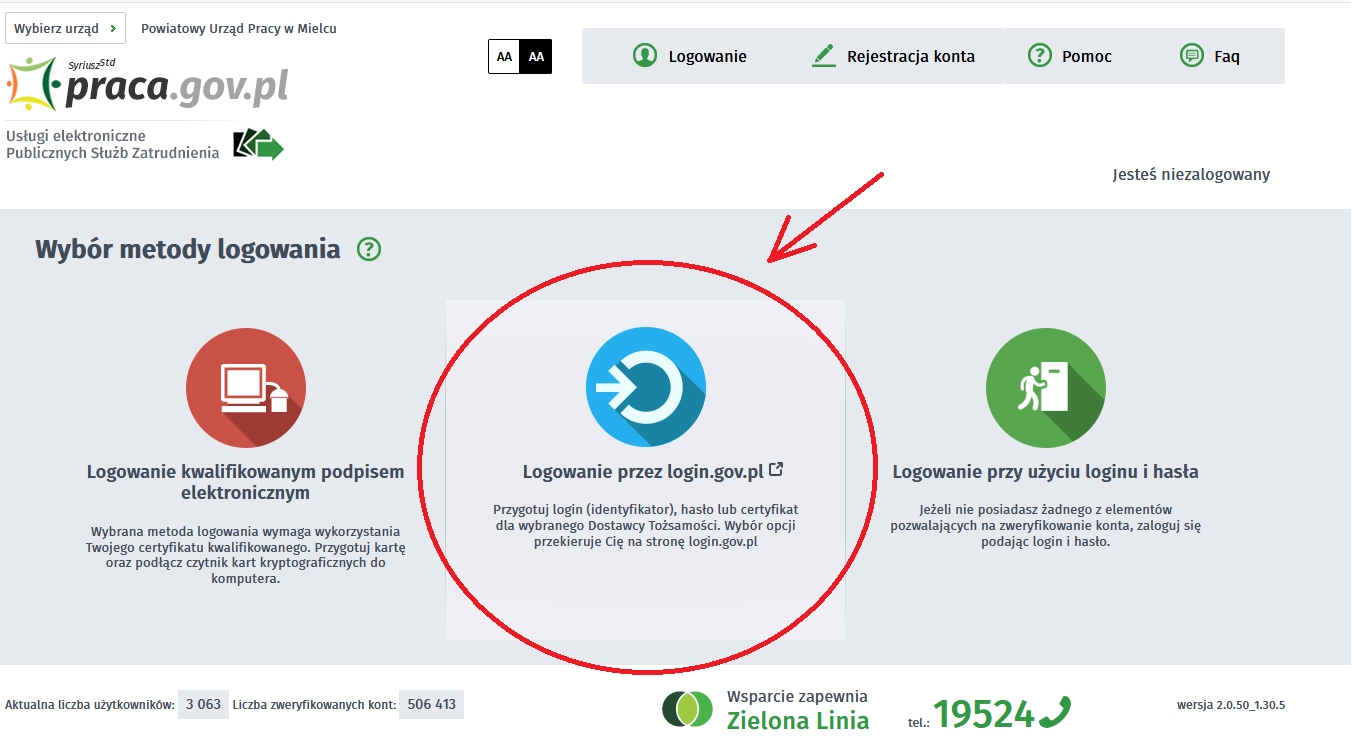
Task: Click the description starting 'Przygotuj login (identyfikator)'
Action: pyautogui.click(x=646, y=525)
